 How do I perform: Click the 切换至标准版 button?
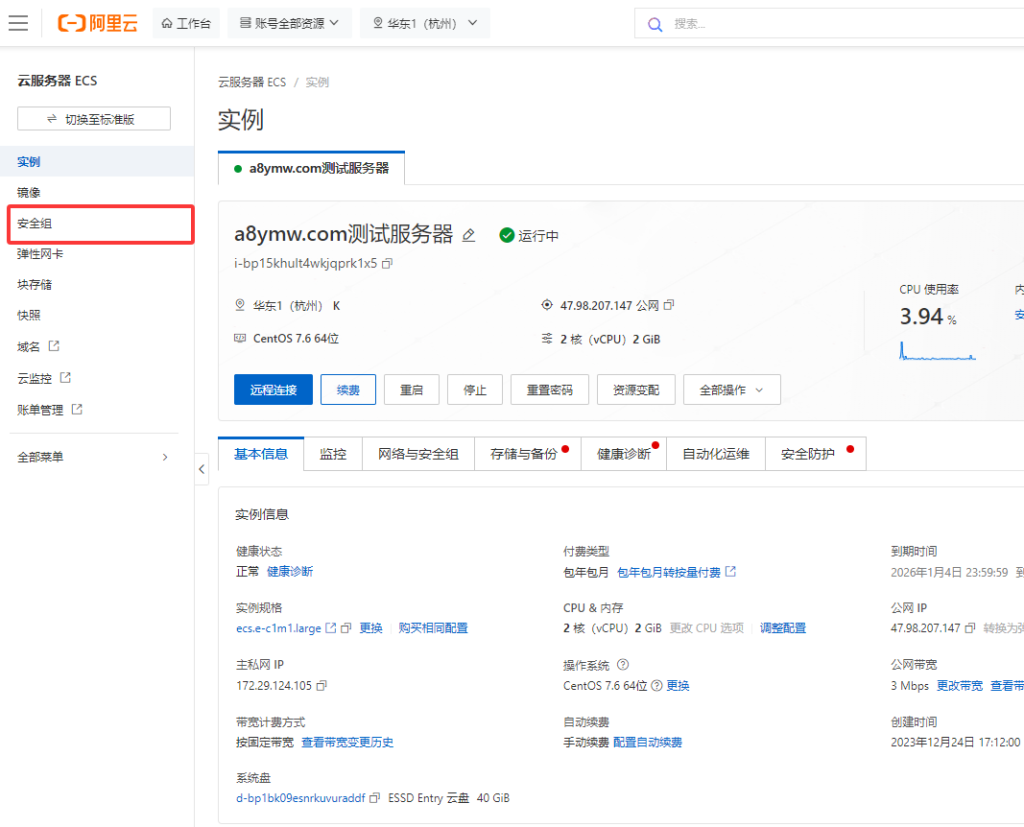point(93,118)
